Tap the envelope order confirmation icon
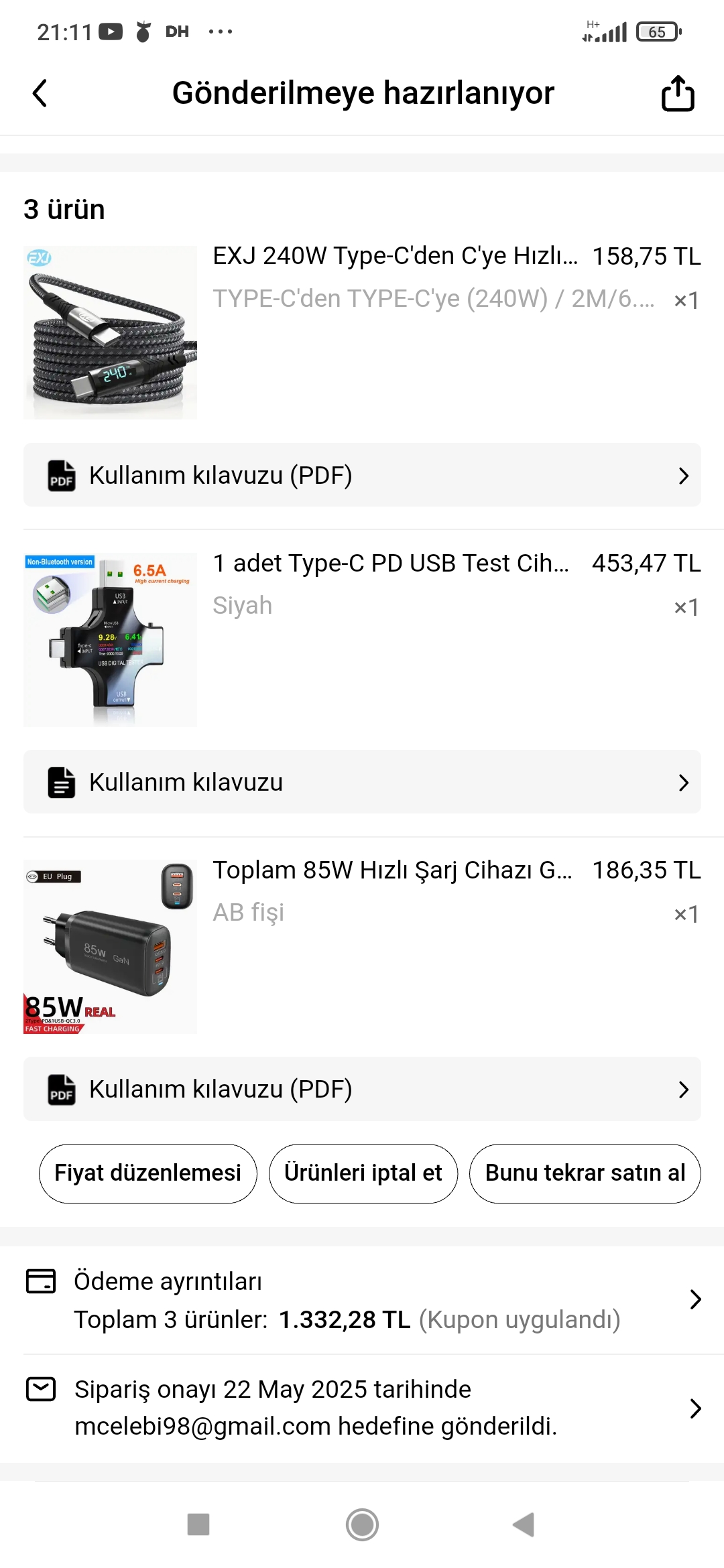This screenshot has height=1568, width=724. 41,1389
